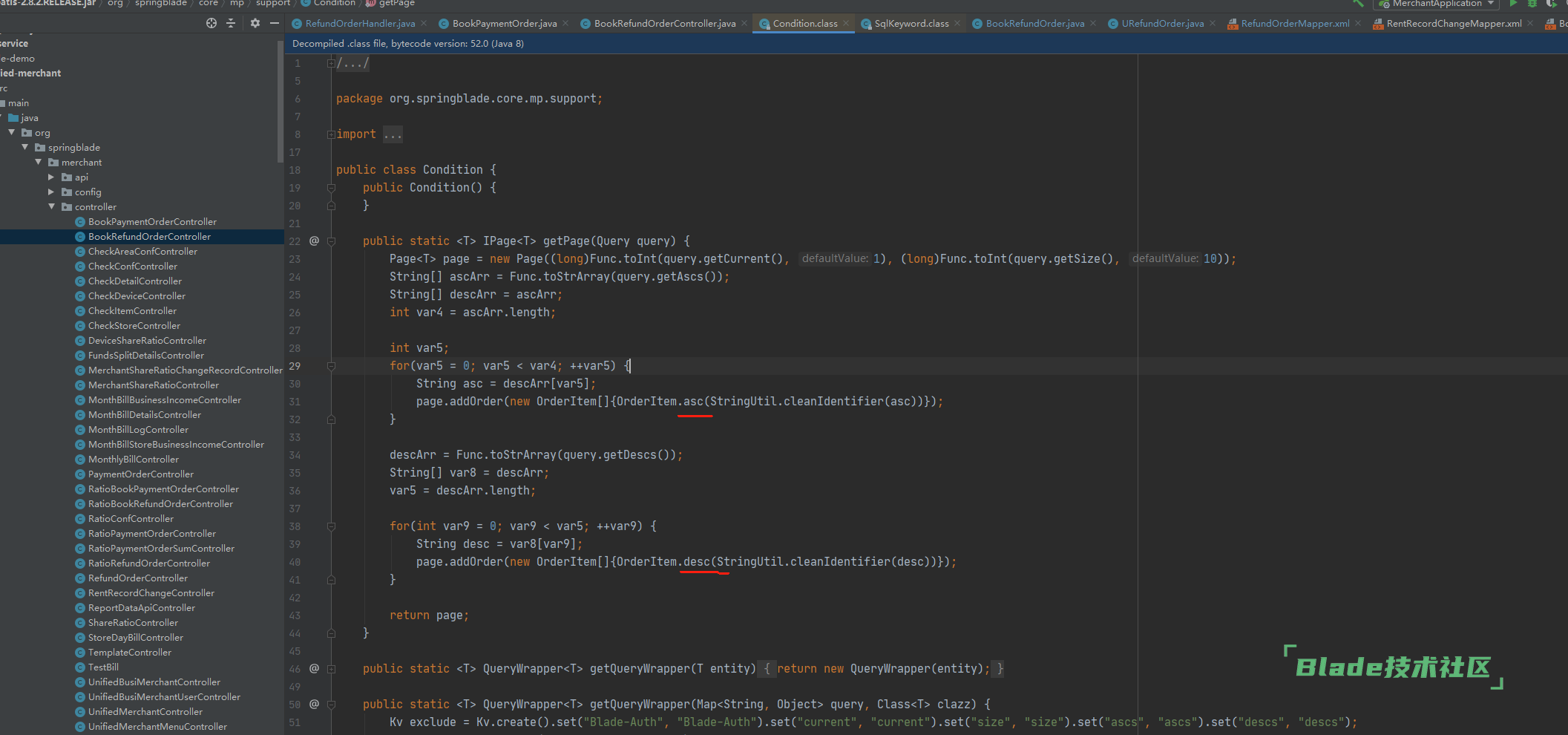This screenshot has height=735, width=1568.
Task: Select RentRecordChangeController in tree
Action: (x=151, y=592)
